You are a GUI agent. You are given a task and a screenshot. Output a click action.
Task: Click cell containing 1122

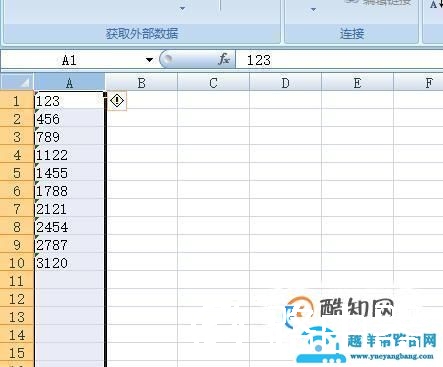tap(69, 154)
